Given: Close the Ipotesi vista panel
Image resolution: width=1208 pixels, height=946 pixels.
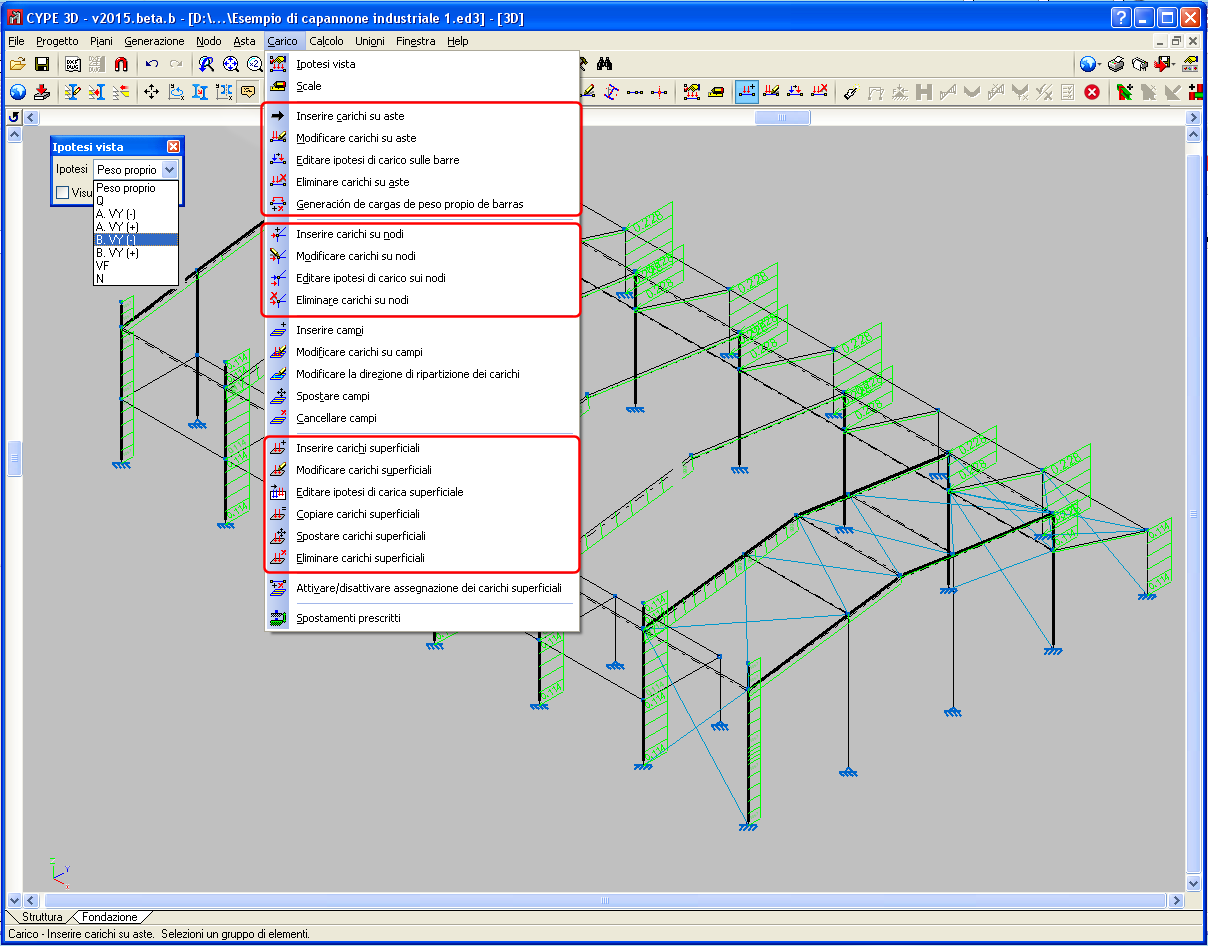Looking at the screenshot, I should [x=173, y=147].
